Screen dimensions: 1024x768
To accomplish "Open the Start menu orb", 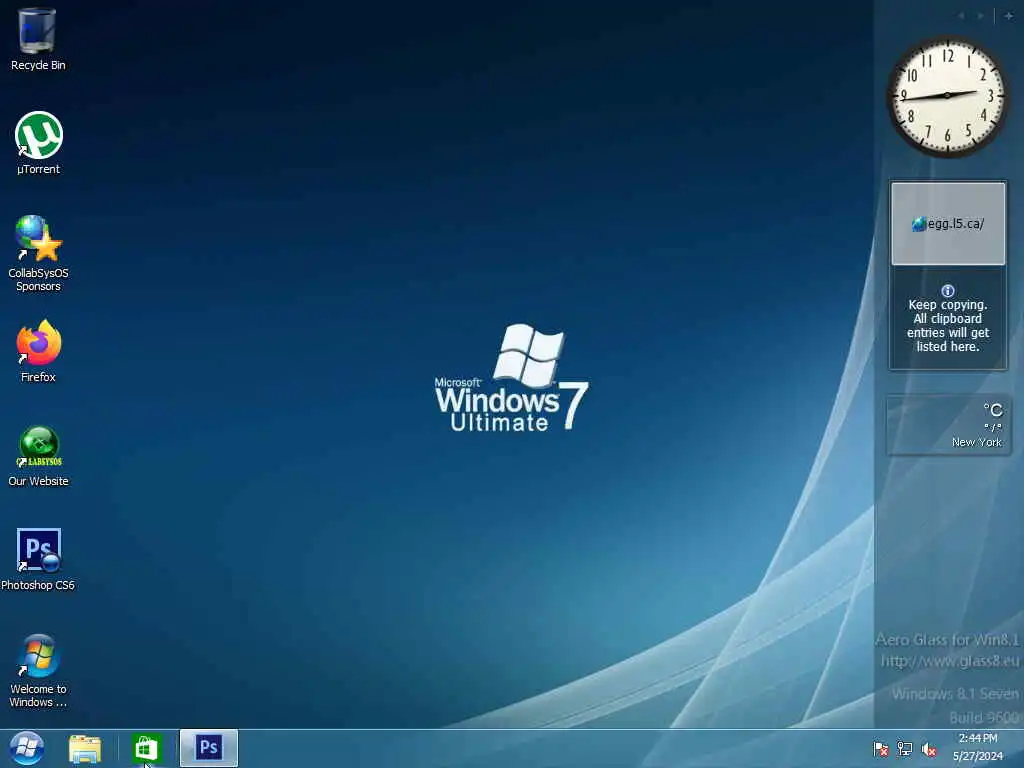I will point(26,748).
